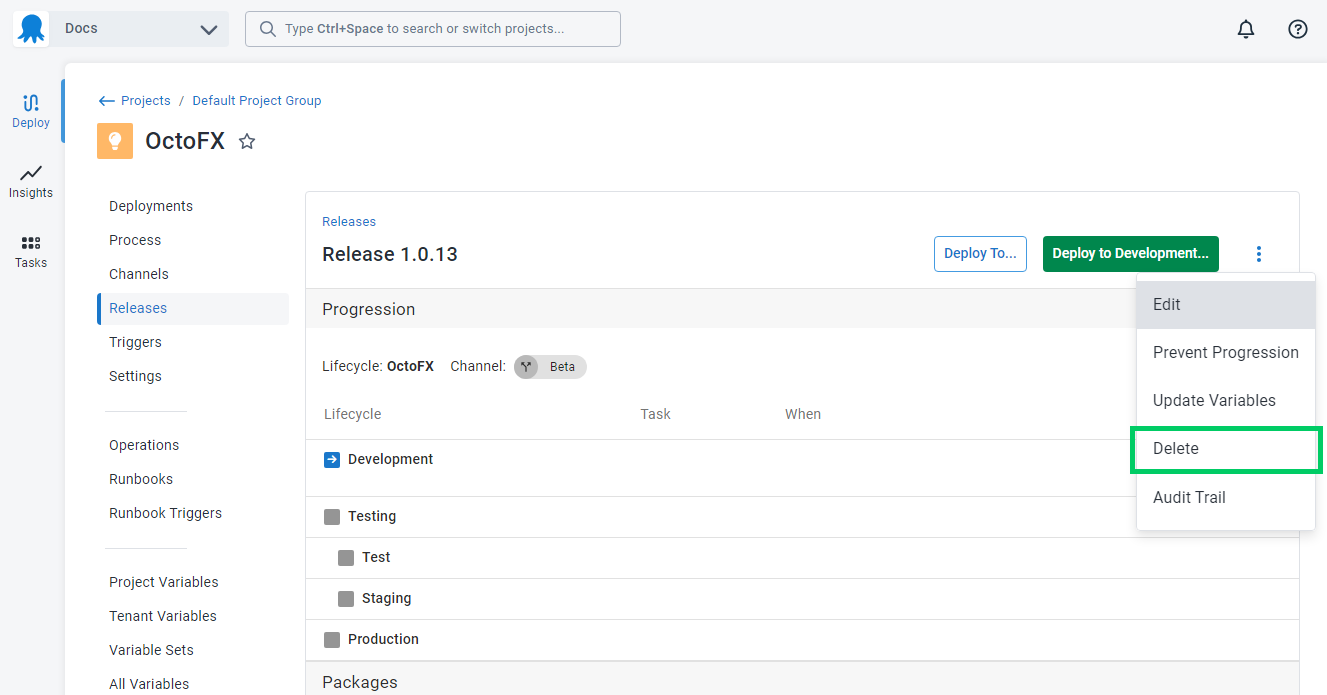Screen dimensions: 1327x695
Task: Open Tenant Variables page
Action: coord(163,616)
